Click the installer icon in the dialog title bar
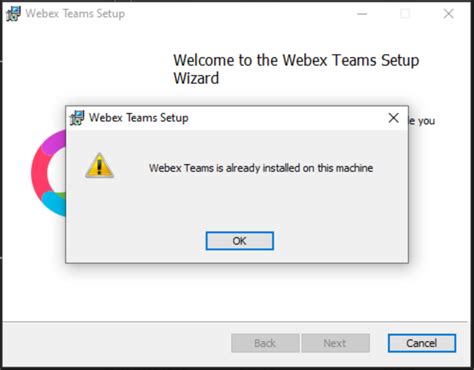 [77, 118]
